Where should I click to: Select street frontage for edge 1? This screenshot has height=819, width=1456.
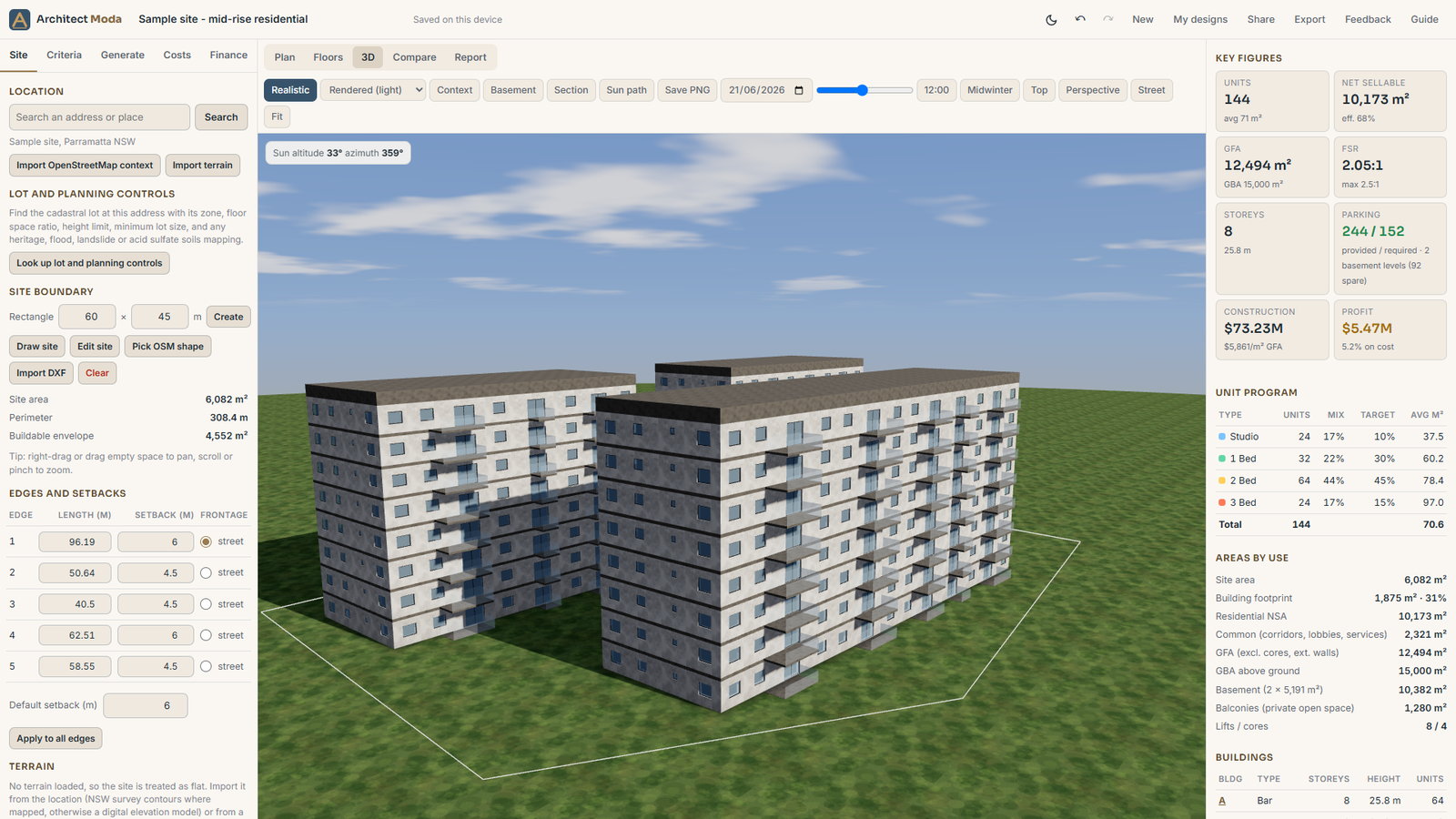pyautogui.click(x=206, y=541)
